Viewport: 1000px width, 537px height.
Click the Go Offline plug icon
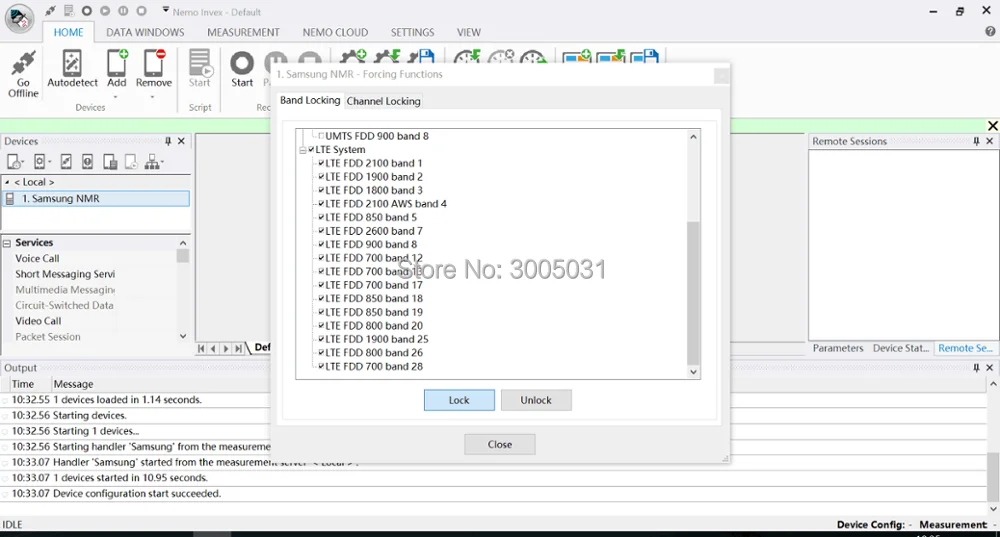23,63
